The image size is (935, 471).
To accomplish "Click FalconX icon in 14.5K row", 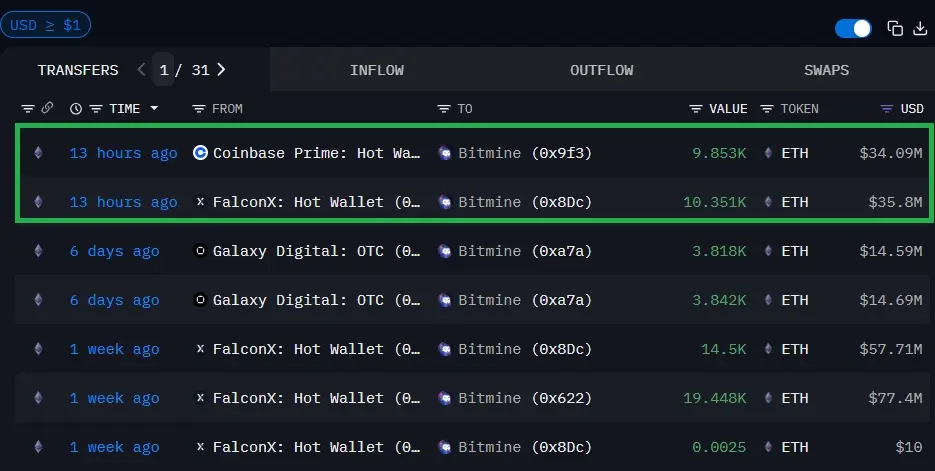I will point(200,348).
